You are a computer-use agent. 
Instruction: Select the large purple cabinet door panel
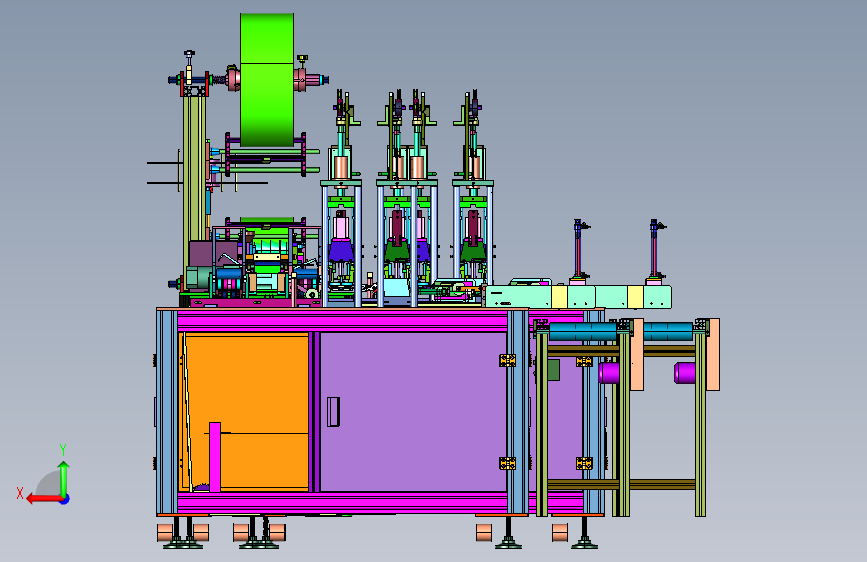tap(413, 412)
